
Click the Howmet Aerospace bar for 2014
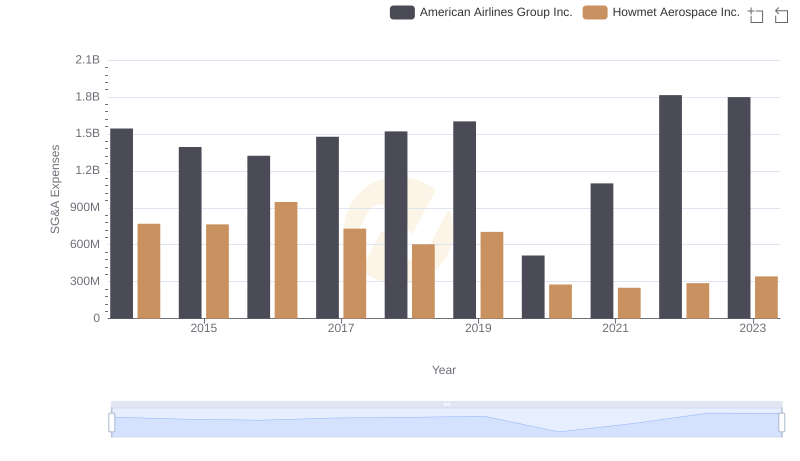point(149,271)
